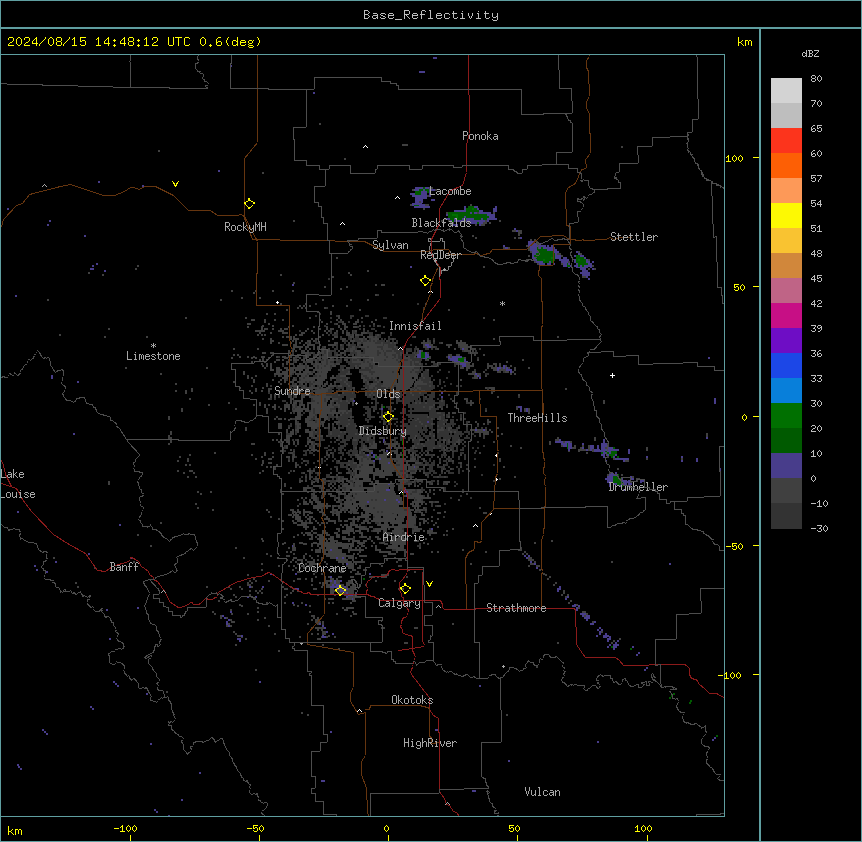The width and height of the screenshot is (862, 842).
Task: Click the Didsbury label
Action: (383, 431)
